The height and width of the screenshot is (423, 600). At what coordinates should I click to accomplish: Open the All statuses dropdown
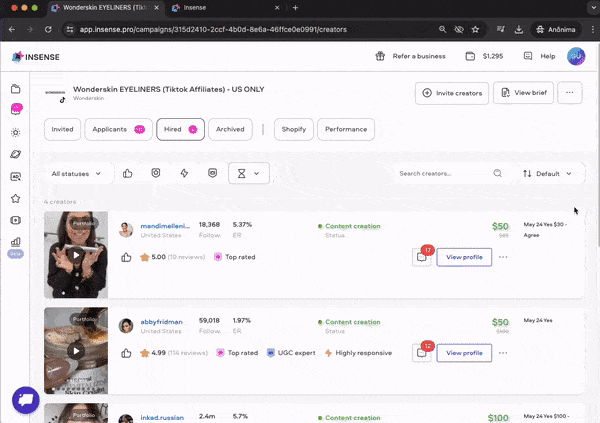76,174
